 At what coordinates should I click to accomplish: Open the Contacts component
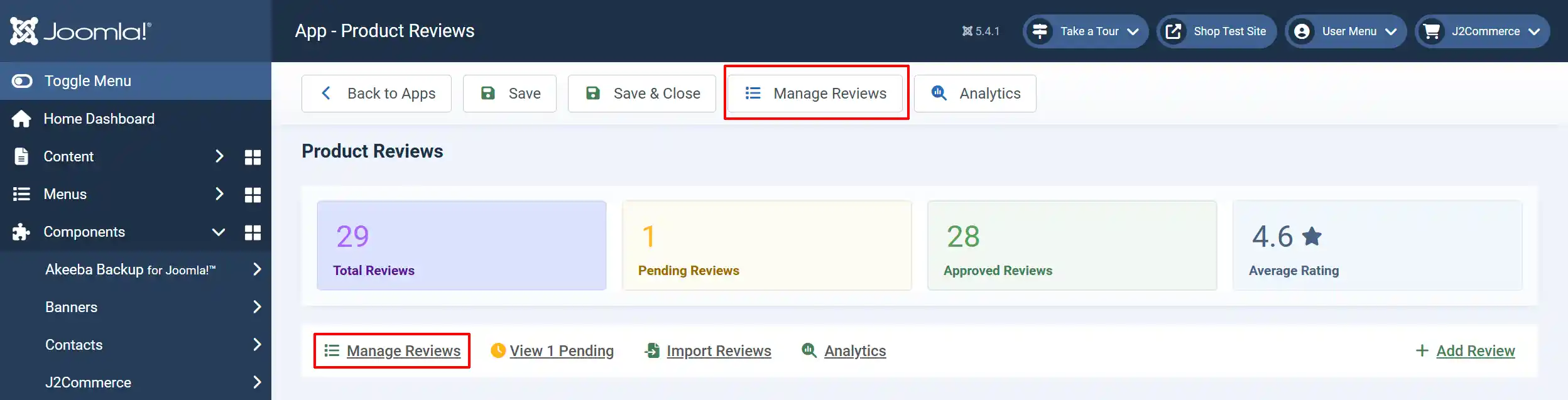pos(74,345)
